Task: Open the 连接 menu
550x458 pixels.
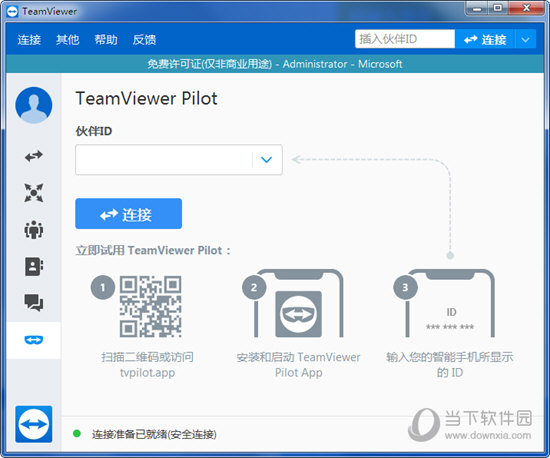Action: (29, 40)
